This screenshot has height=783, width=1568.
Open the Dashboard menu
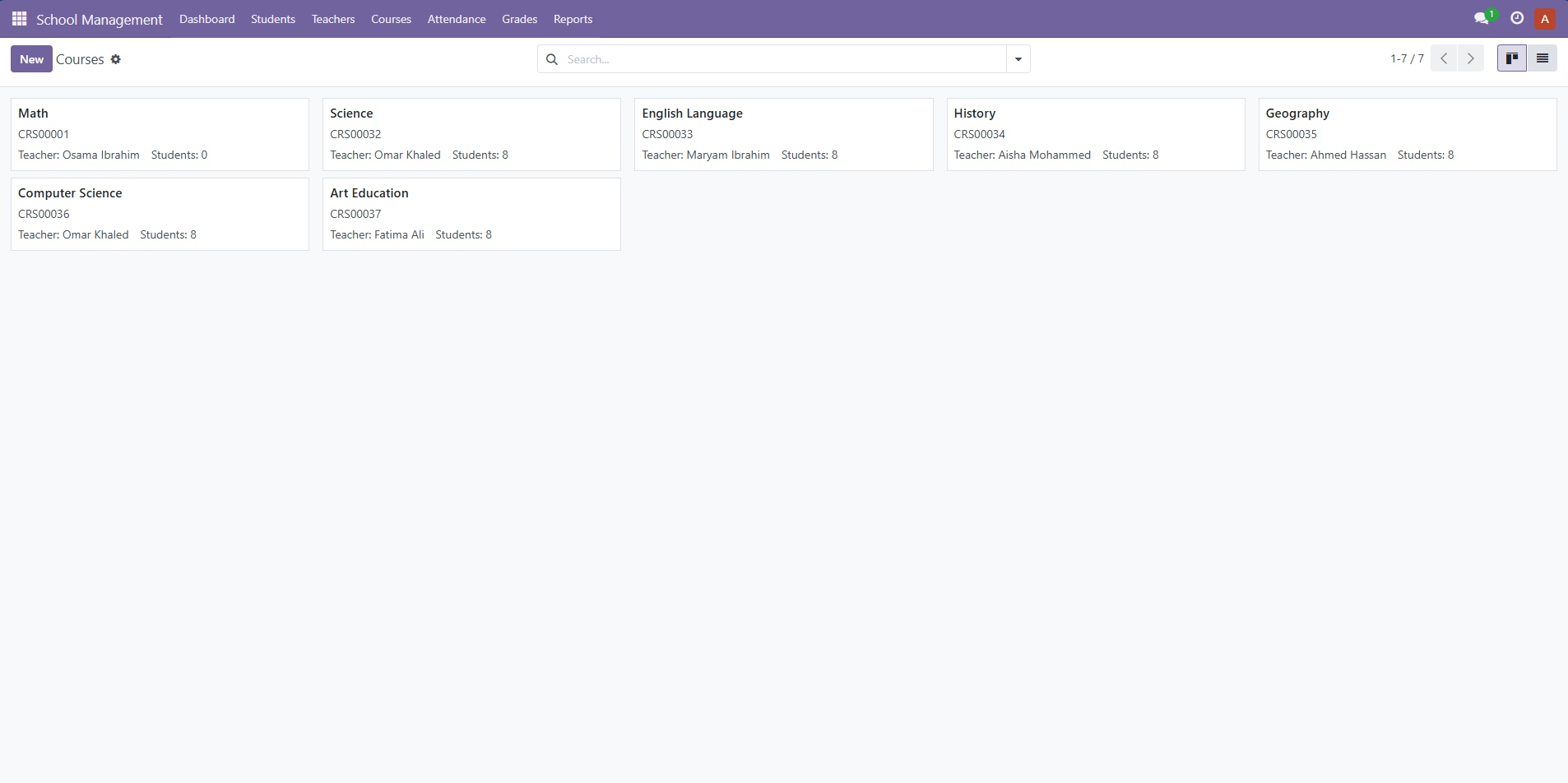click(x=207, y=19)
